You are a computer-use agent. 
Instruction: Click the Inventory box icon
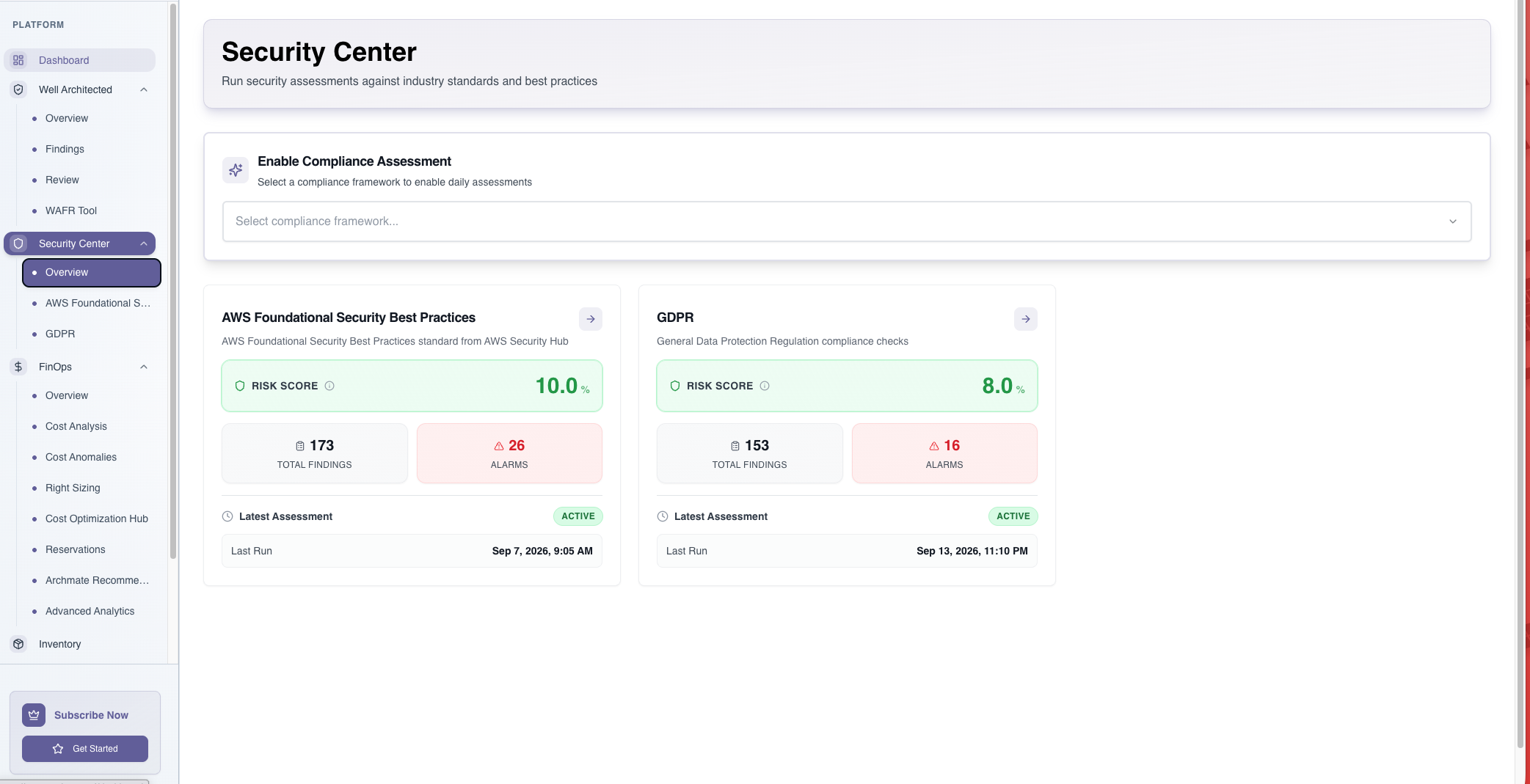(18, 644)
